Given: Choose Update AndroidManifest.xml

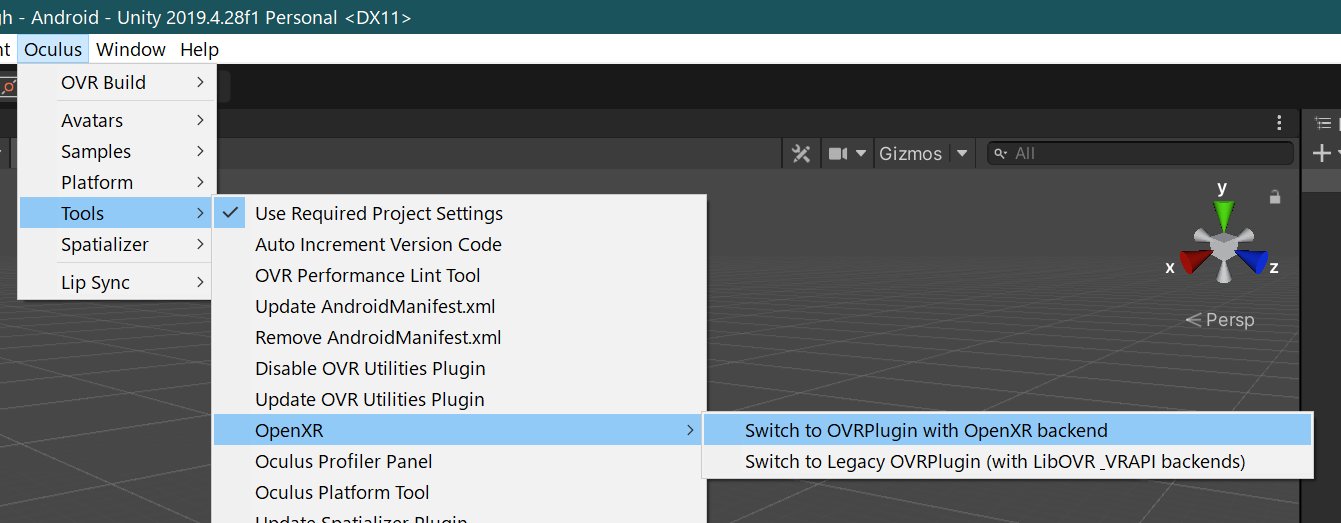Looking at the screenshot, I should (x=460, y=306).
